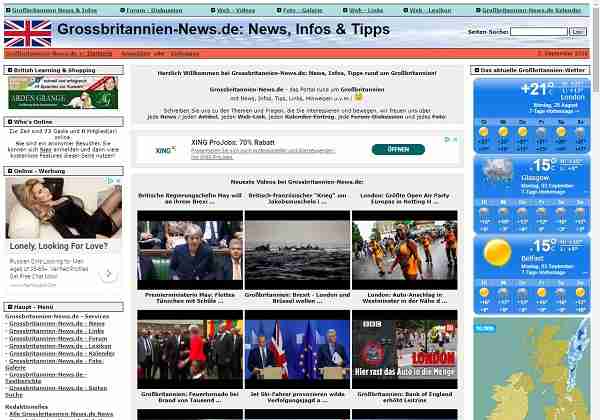
Task: Close the XING ProJobs ad with the X
Action: click(x=455, y=140)
